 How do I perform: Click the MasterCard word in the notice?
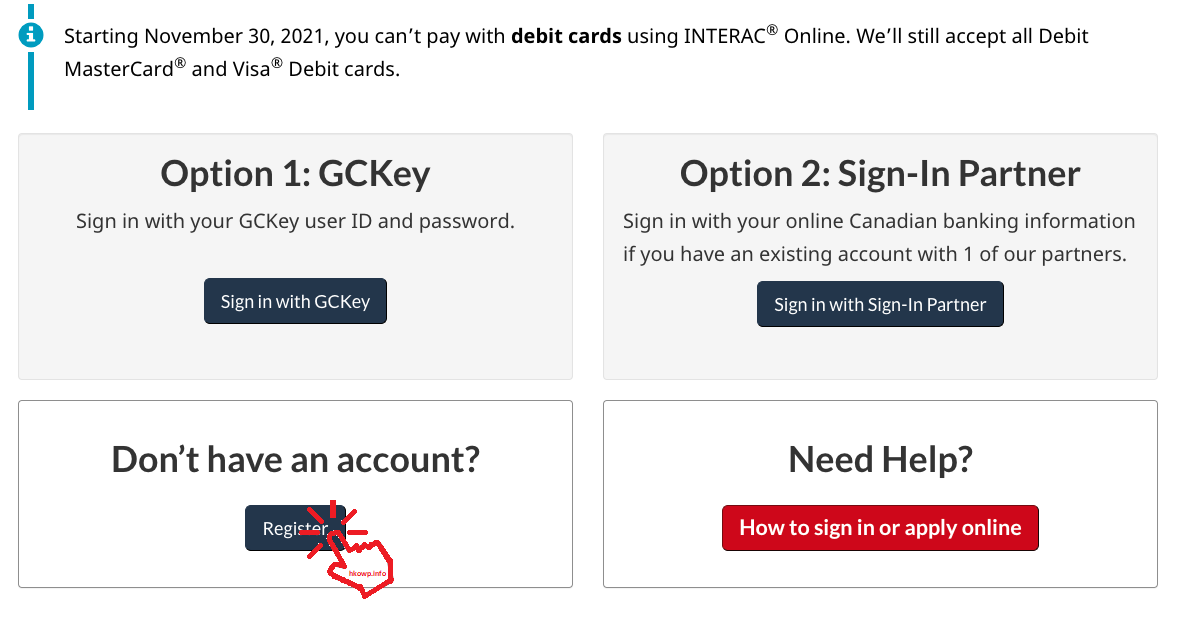pos(119,69)
